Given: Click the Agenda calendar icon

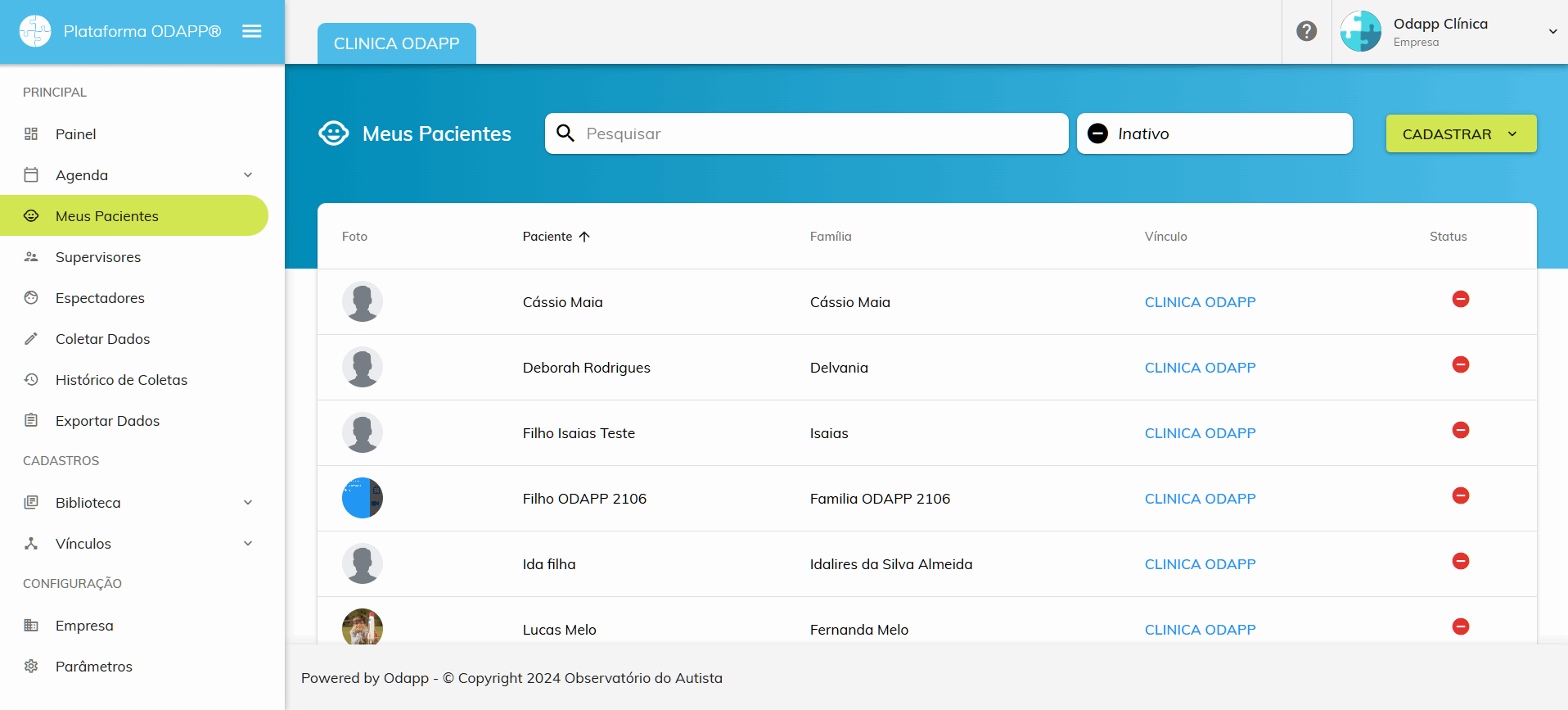Looking at the screenshot, I should [x=31, y=174].
